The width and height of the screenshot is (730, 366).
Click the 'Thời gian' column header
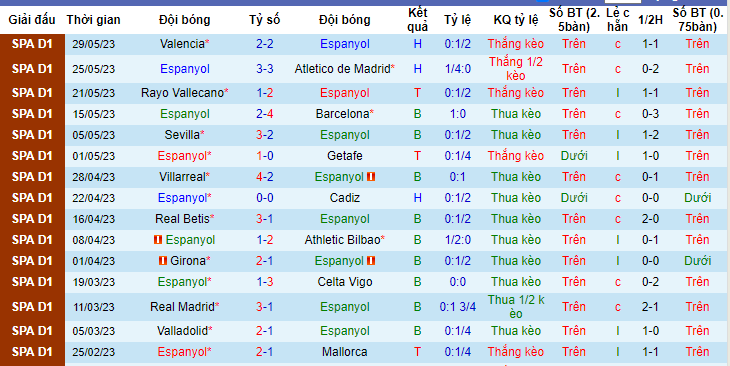coord(93,20)
